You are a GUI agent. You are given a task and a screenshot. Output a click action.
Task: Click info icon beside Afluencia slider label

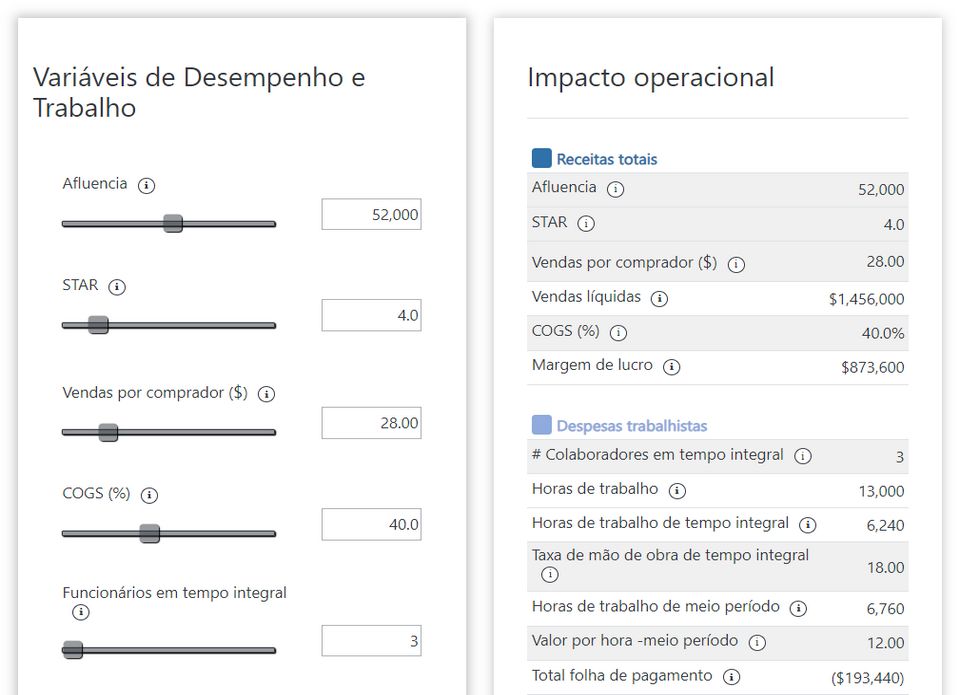pos(147,185)
